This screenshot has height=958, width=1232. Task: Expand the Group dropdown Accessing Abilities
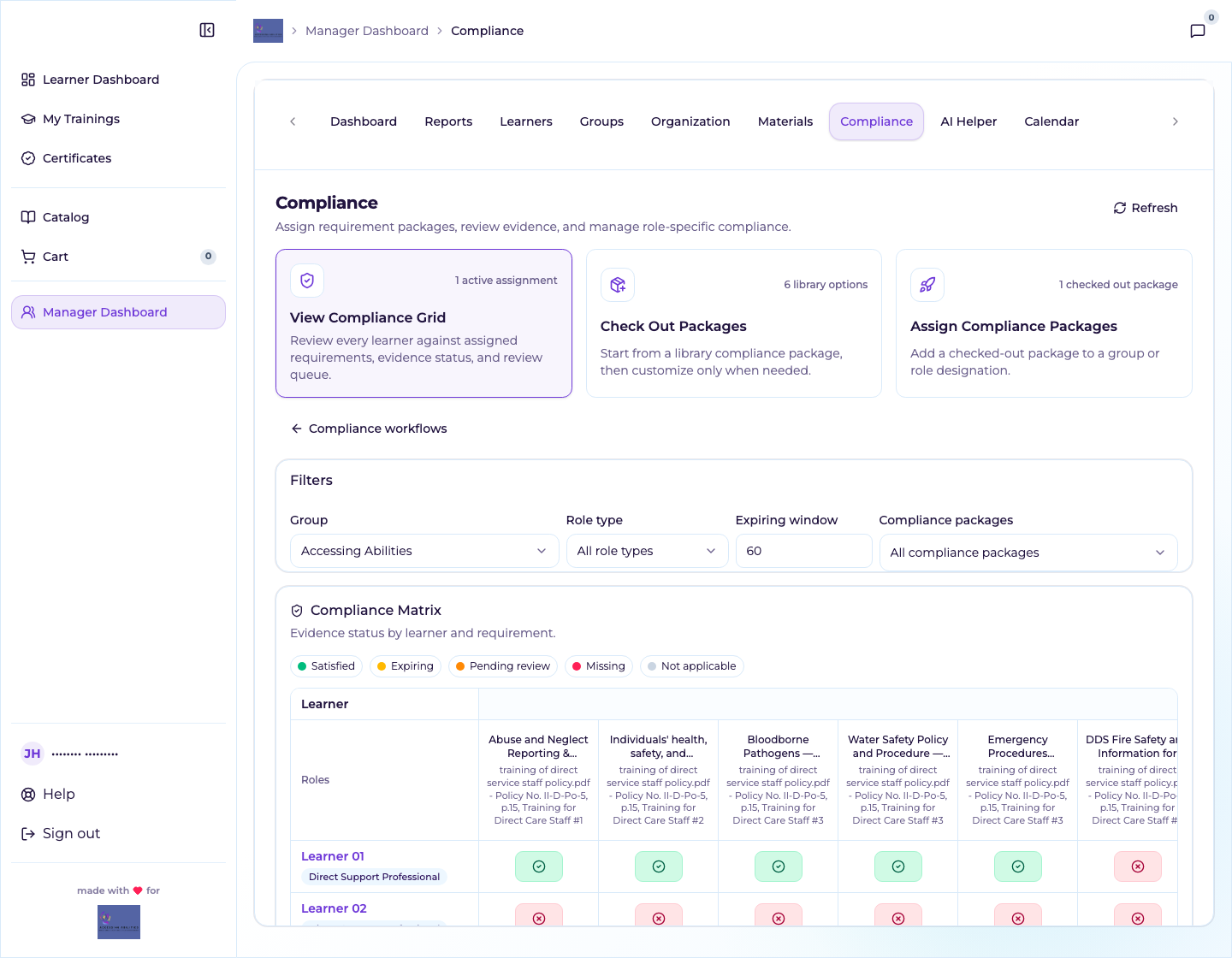point(424,551)
